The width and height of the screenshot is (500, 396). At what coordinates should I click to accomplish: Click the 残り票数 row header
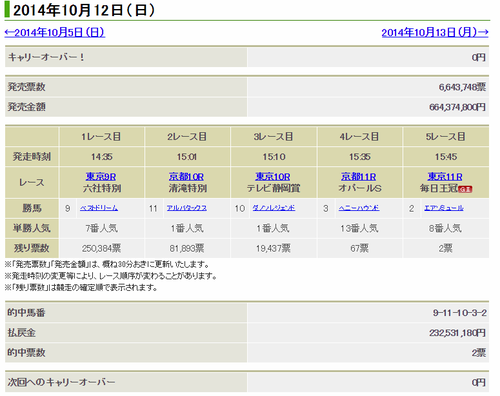(32, 248)
